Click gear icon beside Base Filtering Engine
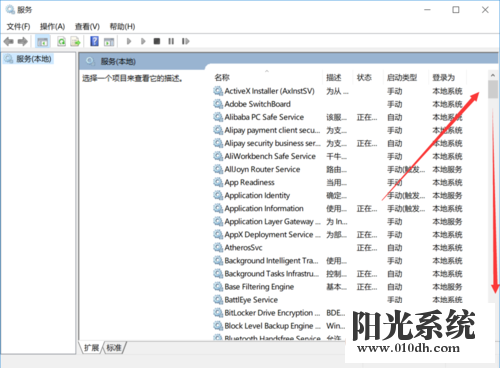Viewport: 500px width, 368px height. coord(218,287)
